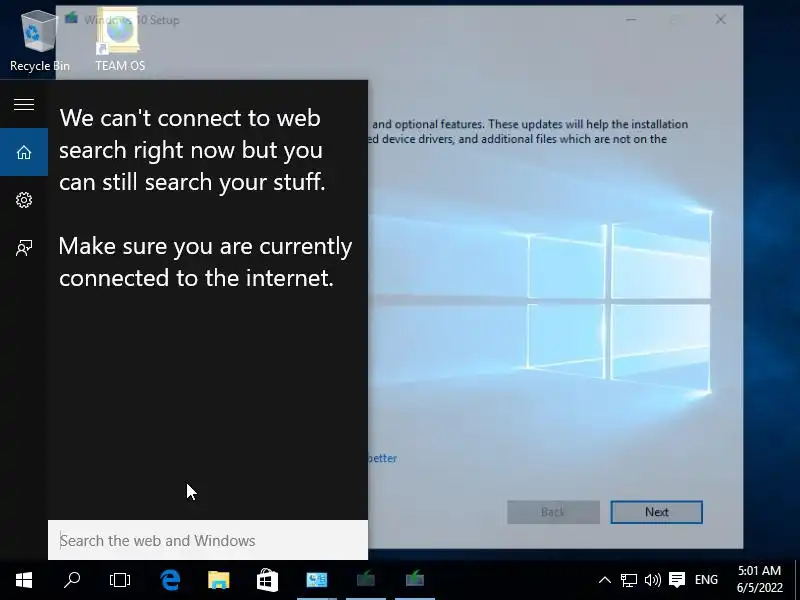Open network status tray icon
This screenshot has height=600, width=800.
coord(629,580)
